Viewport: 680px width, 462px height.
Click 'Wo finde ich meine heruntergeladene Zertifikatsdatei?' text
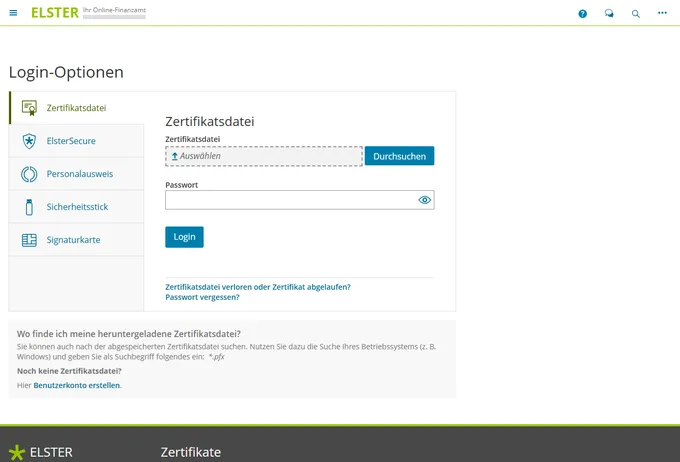(129, 334)
